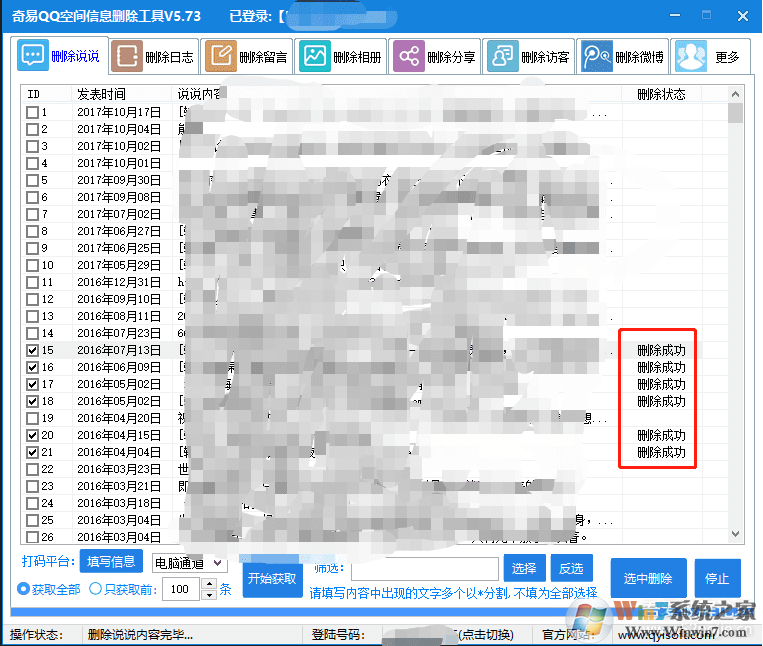Check the checkbox for row 1
The width and height of the screenshot is (763, 646).
point(33,112)
